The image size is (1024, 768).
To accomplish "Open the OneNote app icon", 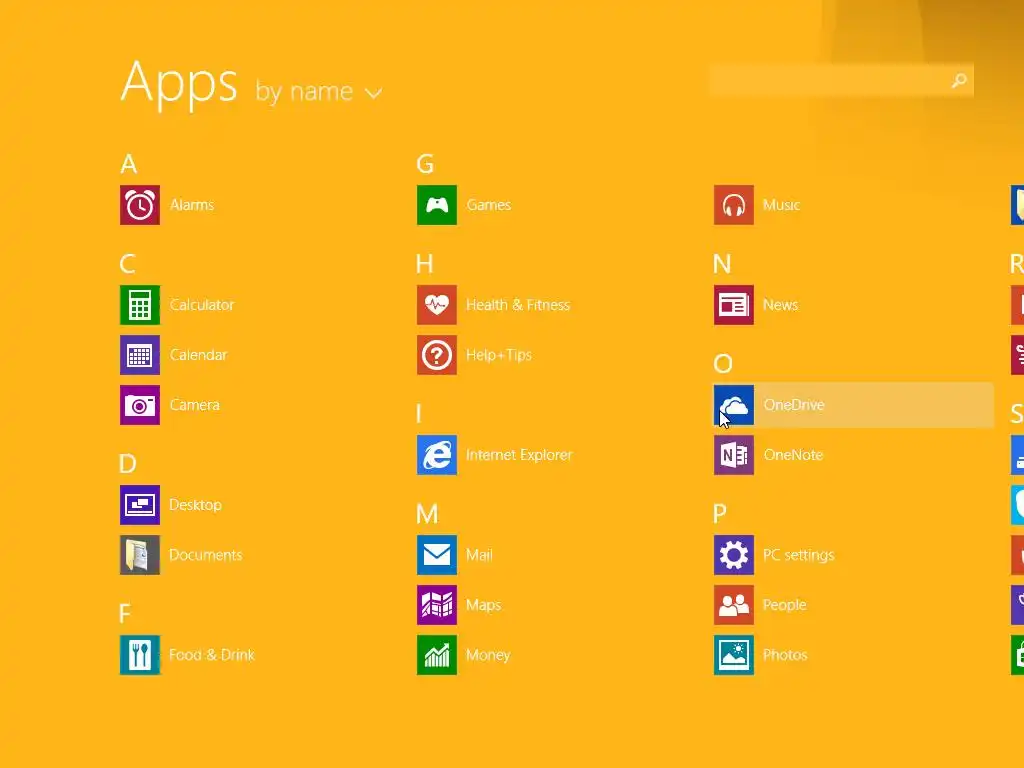I will point(734,455).
